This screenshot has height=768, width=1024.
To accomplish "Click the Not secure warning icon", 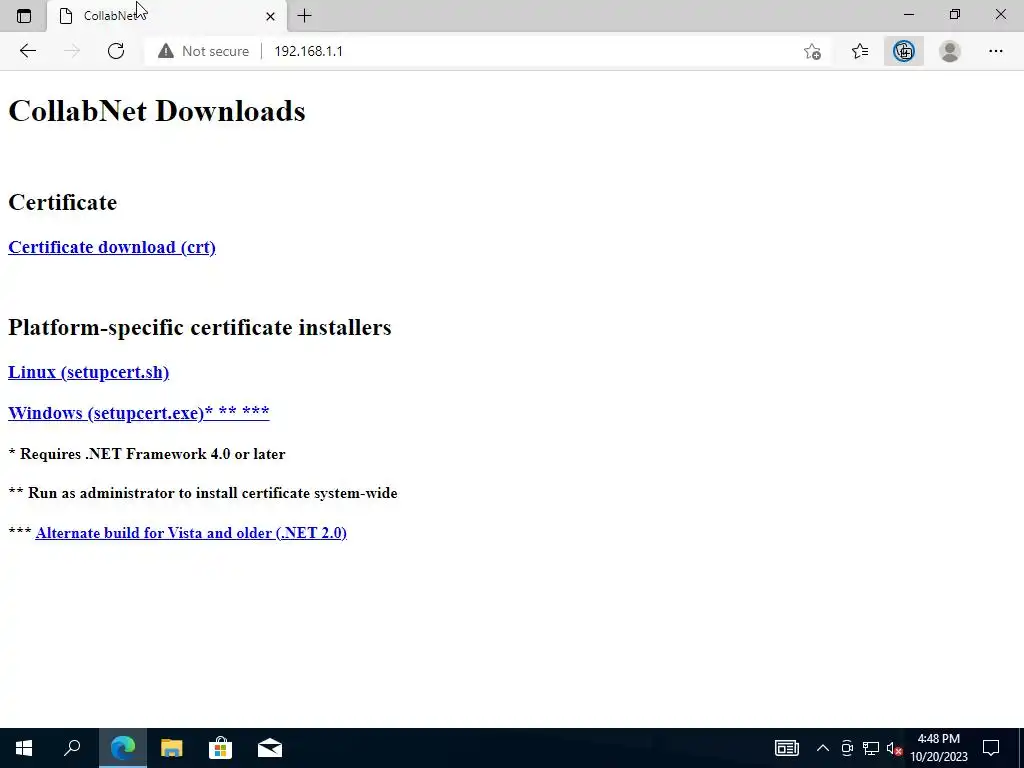I will [166, 51].
